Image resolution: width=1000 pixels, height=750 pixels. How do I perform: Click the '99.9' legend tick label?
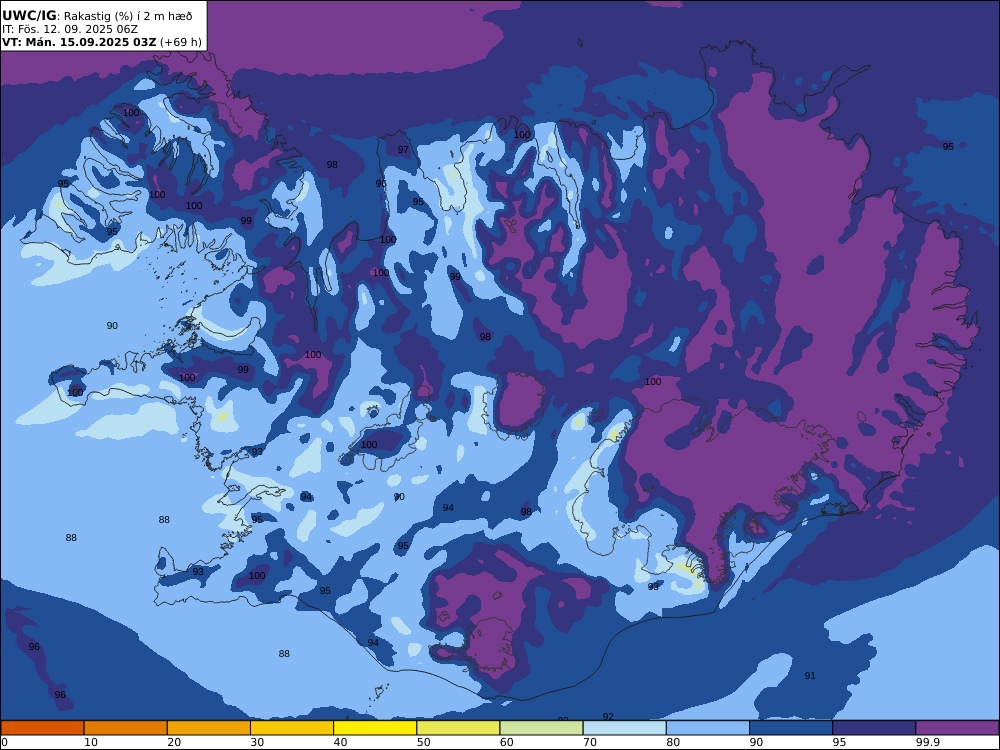point(927,742)
